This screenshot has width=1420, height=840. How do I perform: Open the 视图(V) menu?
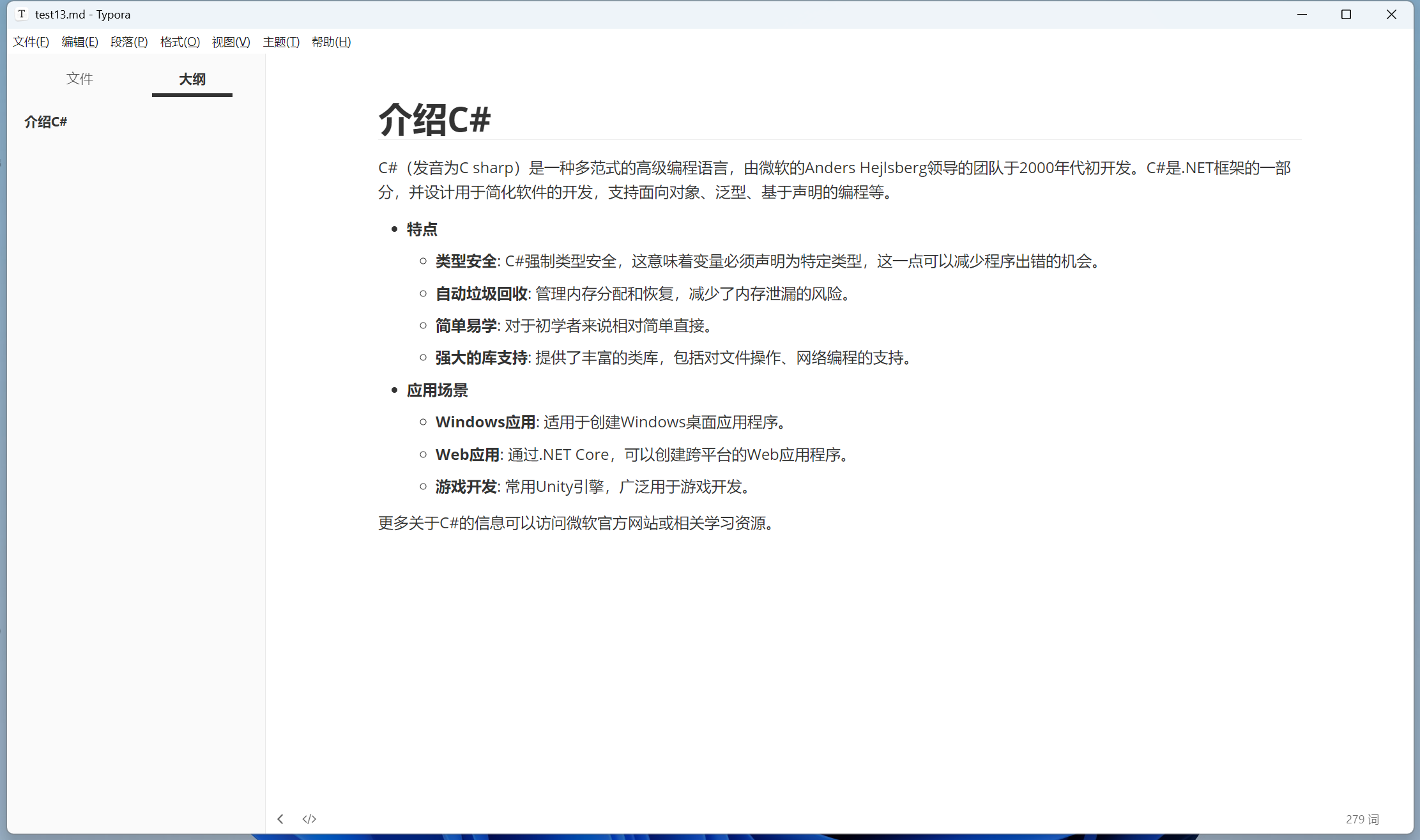coord(231,42)
